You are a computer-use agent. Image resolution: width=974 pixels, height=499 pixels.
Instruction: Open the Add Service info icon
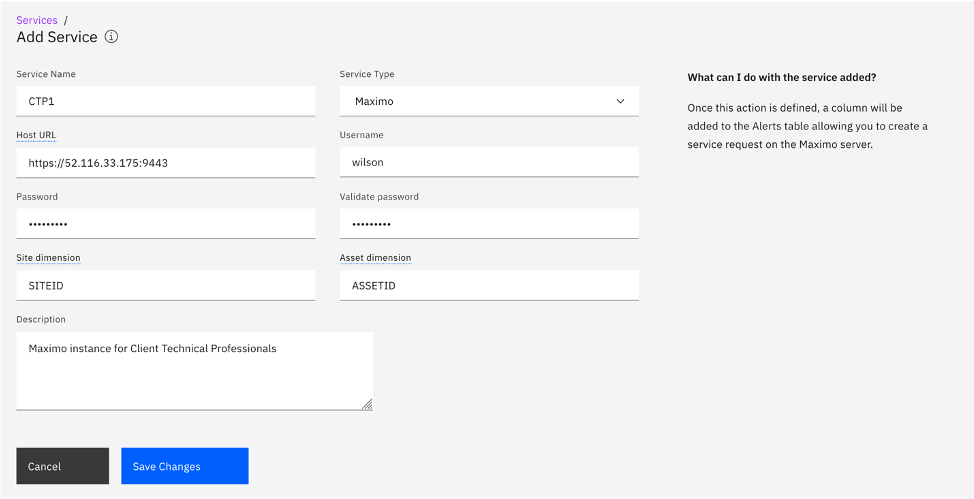tap(111, 37)
